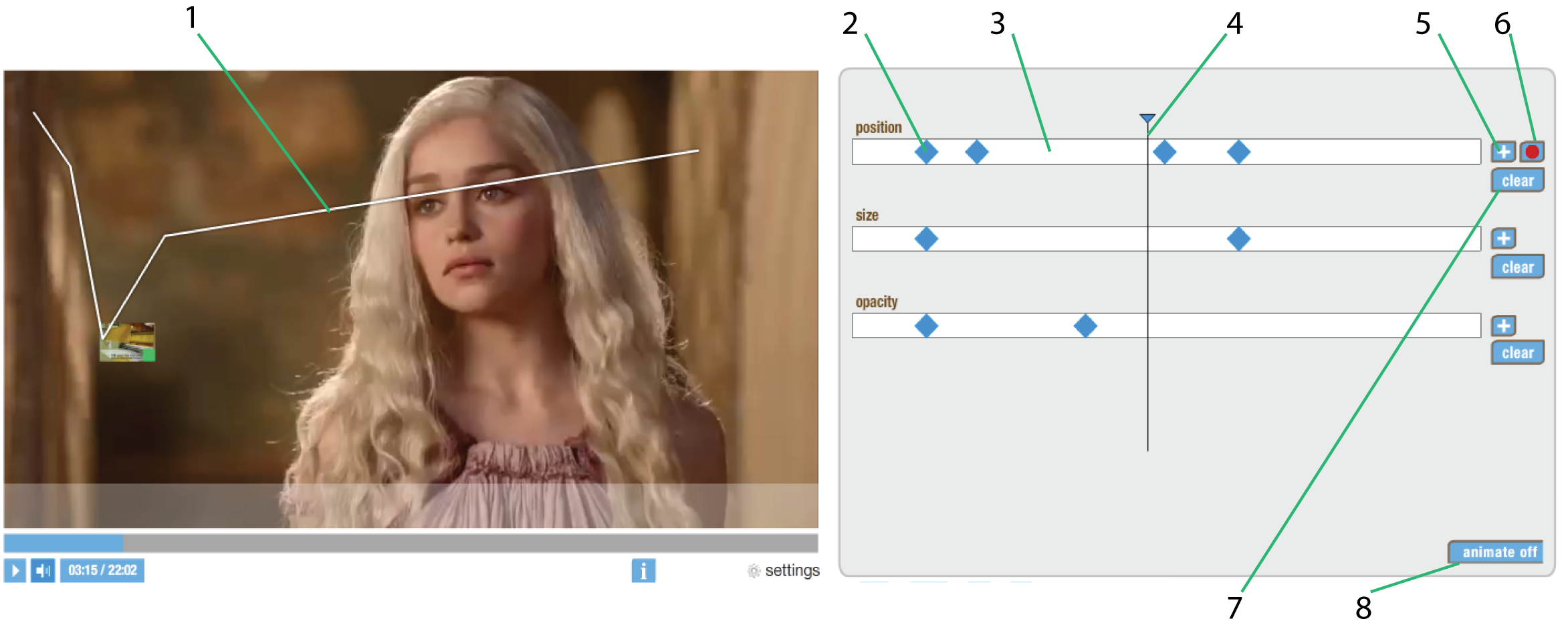
Task: Select the third position keyframe diamond
Action: [1165, 152]
